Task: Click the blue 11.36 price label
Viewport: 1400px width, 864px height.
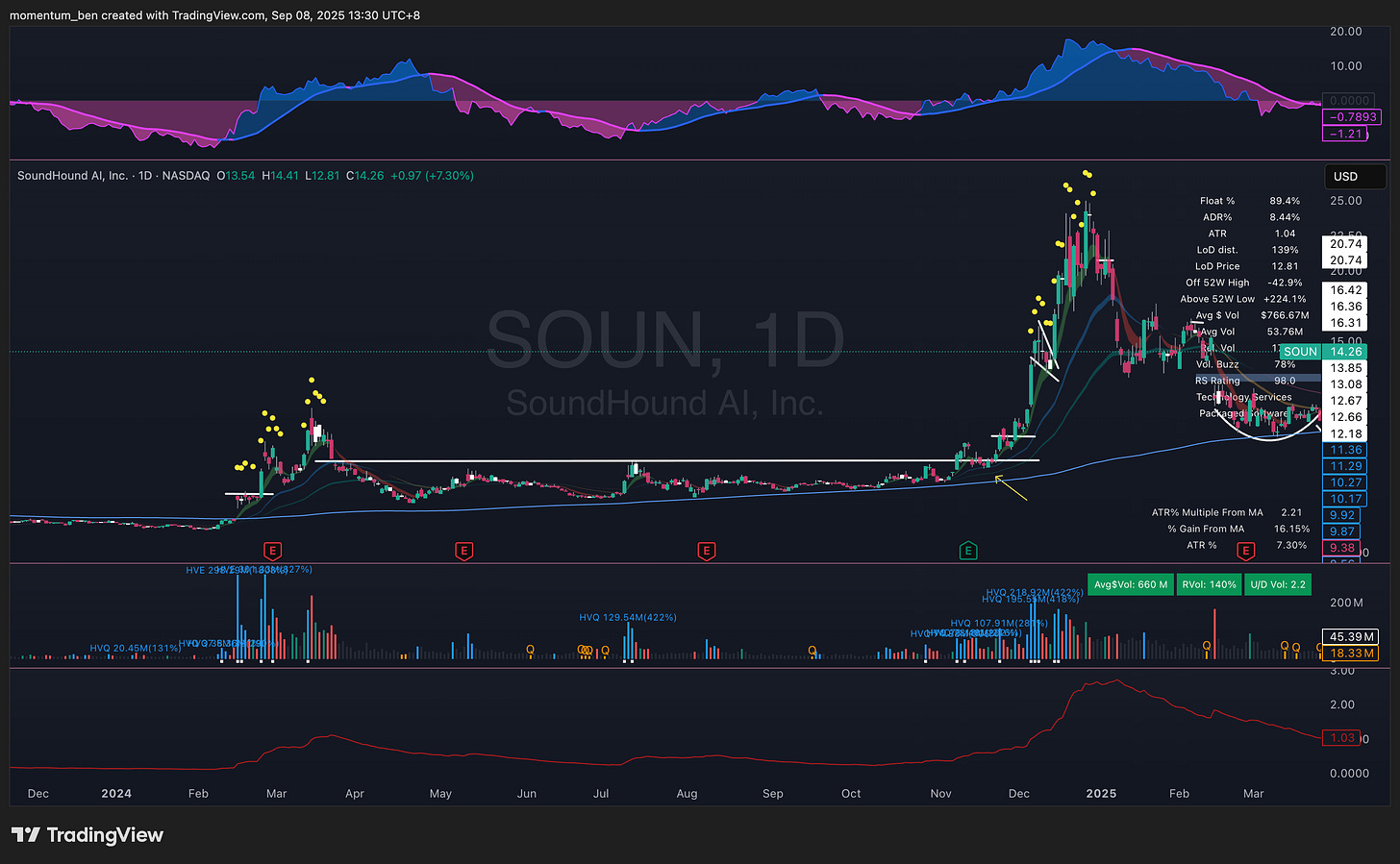Action: coord(1346,450)
